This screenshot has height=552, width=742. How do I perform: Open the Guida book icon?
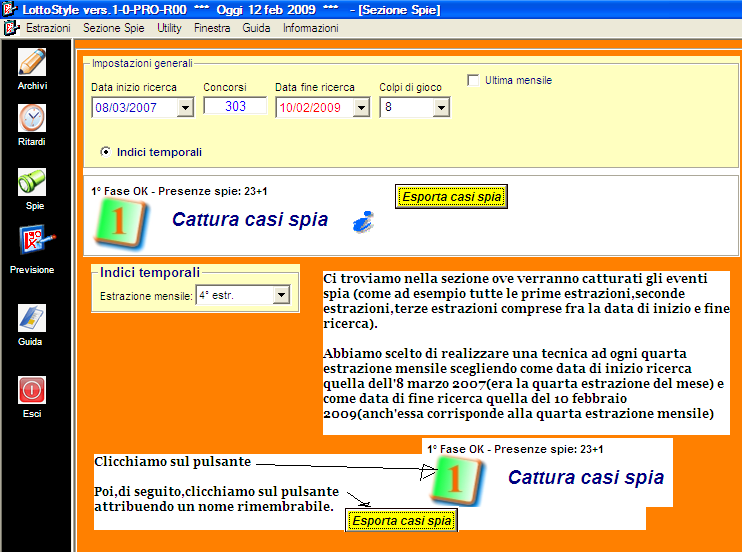(32, 318)
